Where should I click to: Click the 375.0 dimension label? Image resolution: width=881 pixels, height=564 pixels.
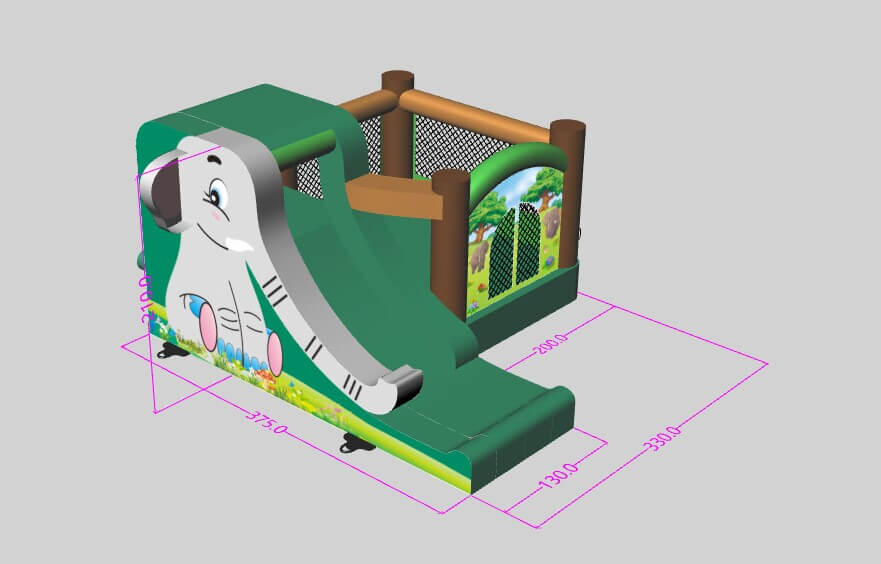pyautogui.click(x=267, y=422)
